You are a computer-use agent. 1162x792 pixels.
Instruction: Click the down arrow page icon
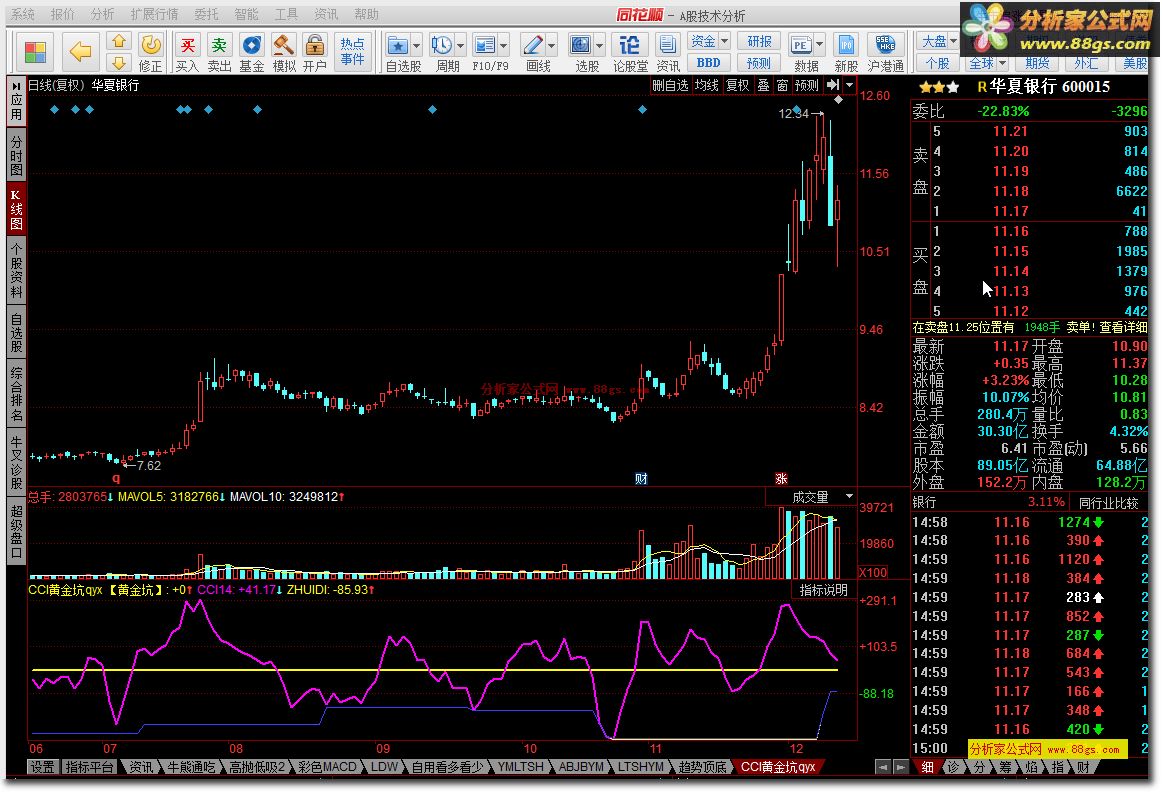(x=119, y=62)
